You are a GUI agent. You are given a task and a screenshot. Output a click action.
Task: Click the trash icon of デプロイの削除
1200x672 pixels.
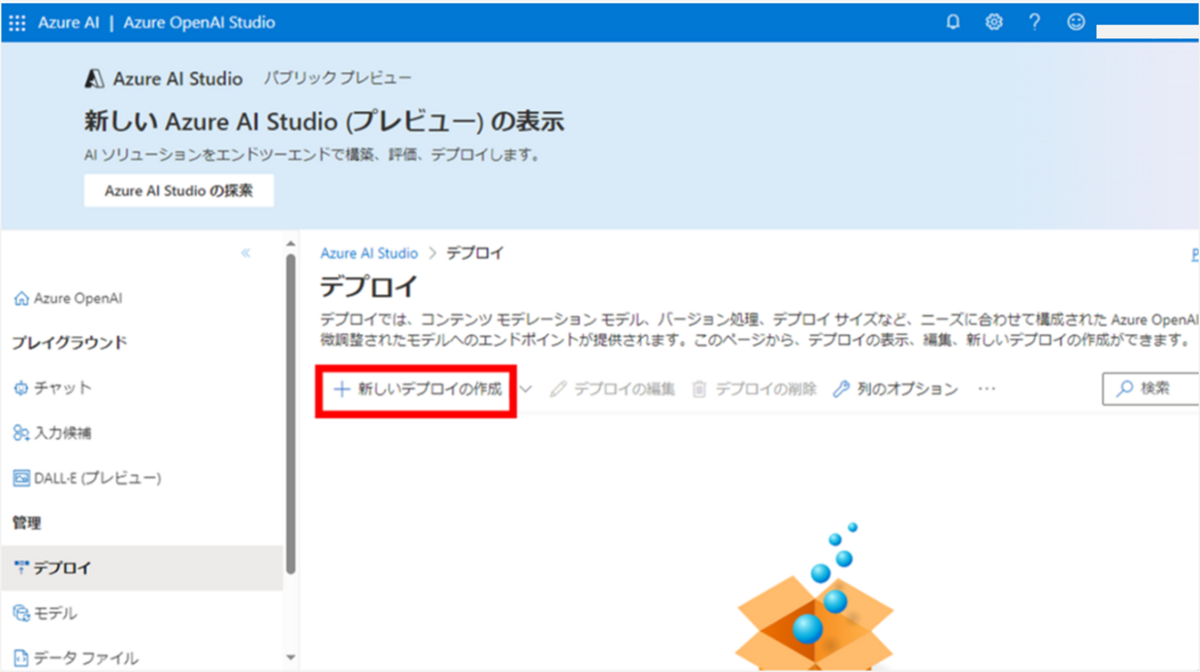coord(700,389)
